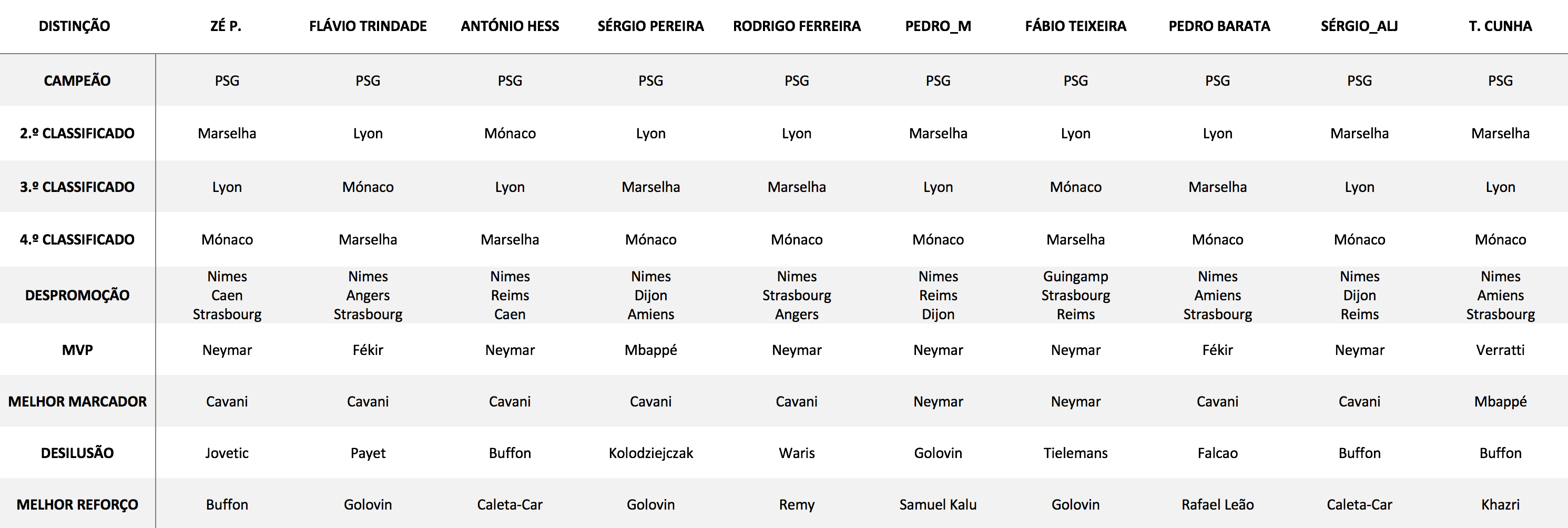Viewport: 1568px width, 528px height.
Task: Select the Jovetic cell
Action: [x=227, y=453]
